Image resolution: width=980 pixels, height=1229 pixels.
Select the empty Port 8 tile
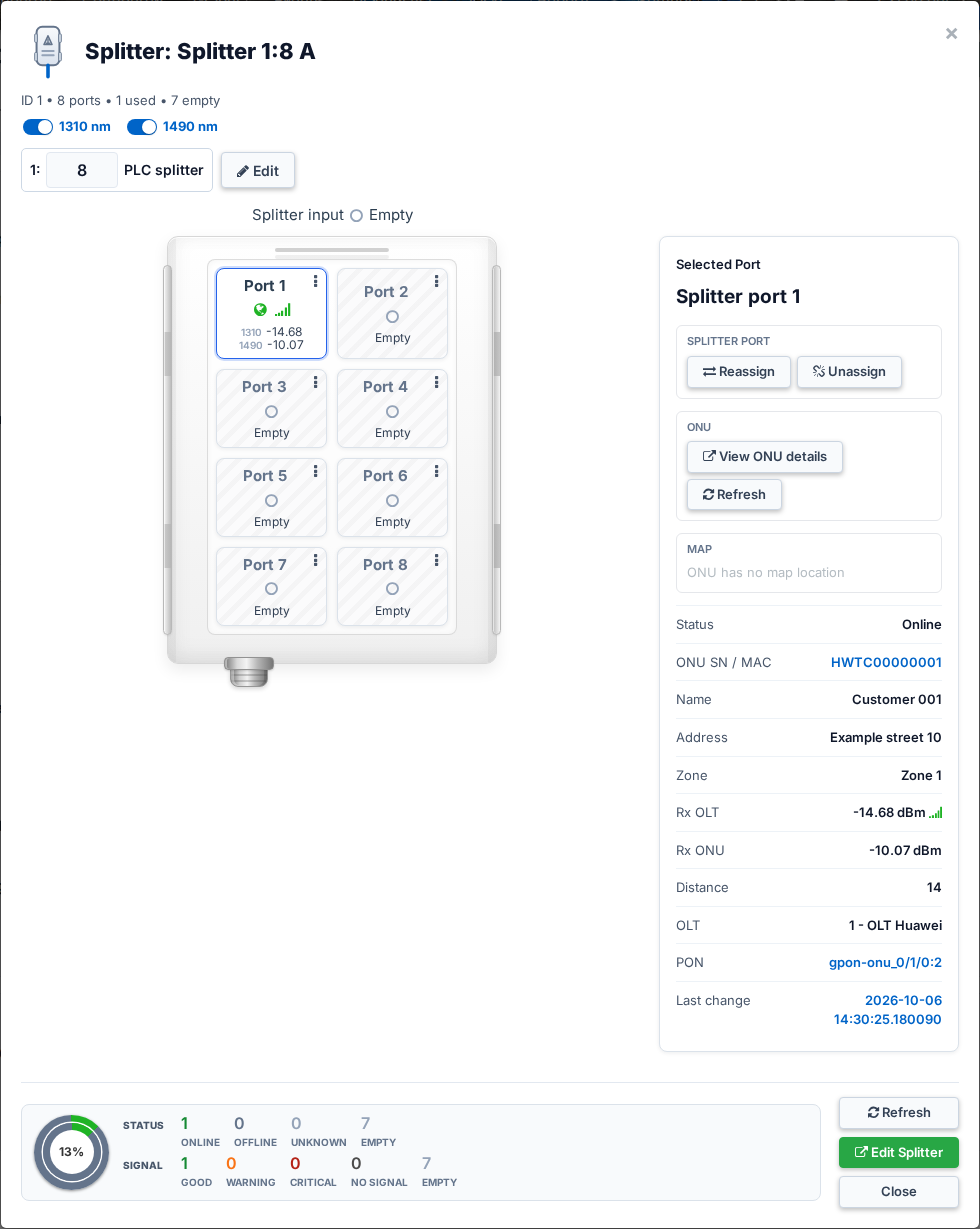[392, 587]
